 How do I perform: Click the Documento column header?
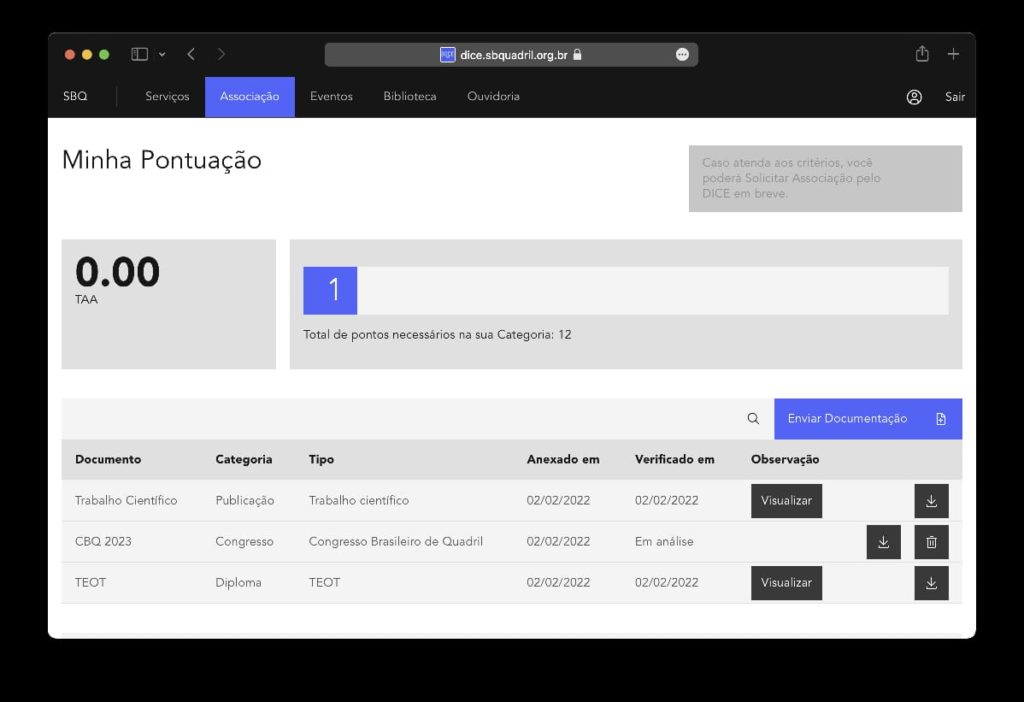[x=108, y=459]
